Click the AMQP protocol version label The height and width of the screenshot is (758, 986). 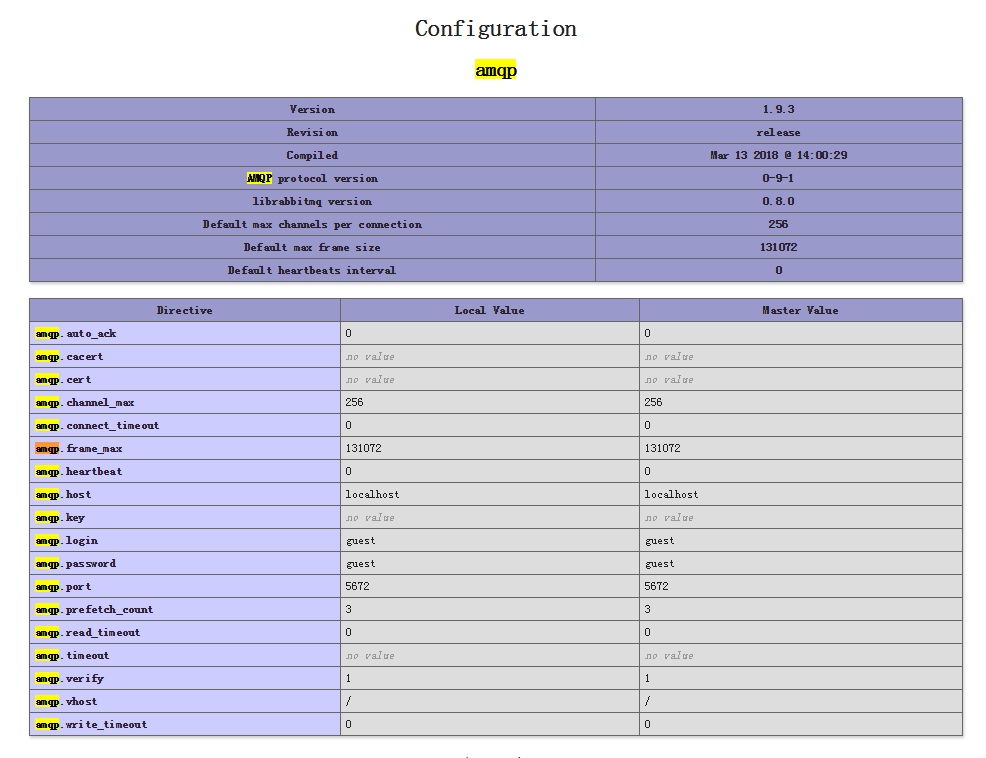312,179
